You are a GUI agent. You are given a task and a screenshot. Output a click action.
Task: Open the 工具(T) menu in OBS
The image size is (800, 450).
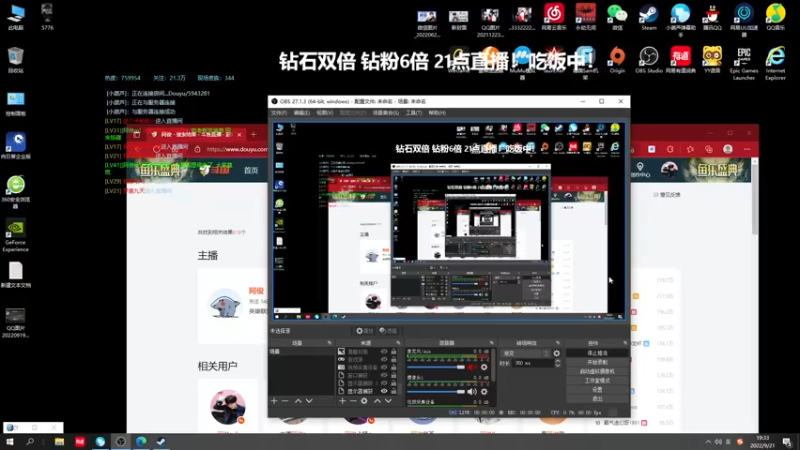[x=414, y=113]
